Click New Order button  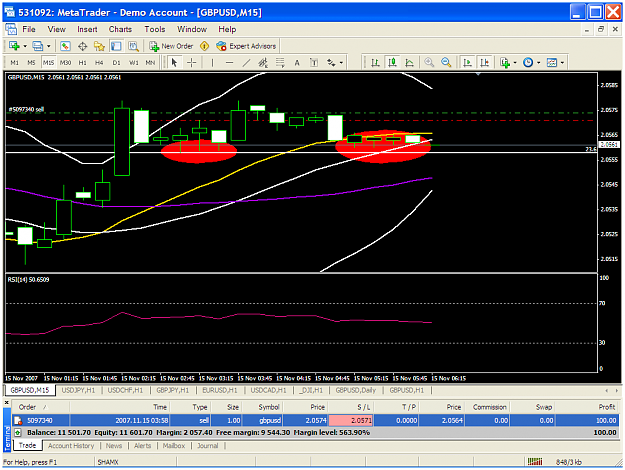pos(171,46)
